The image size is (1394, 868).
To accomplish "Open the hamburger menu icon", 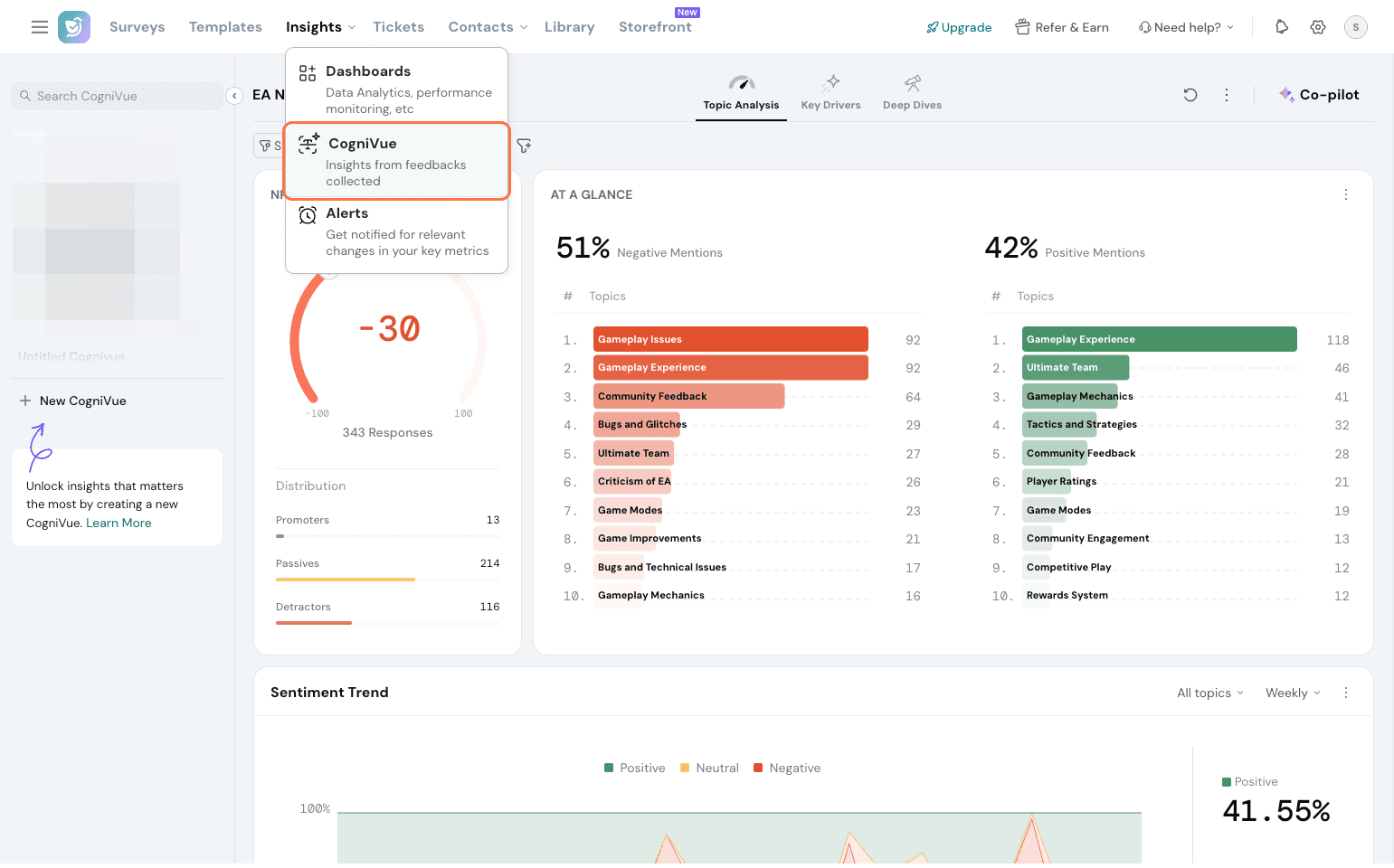I will tap(39, 27).
